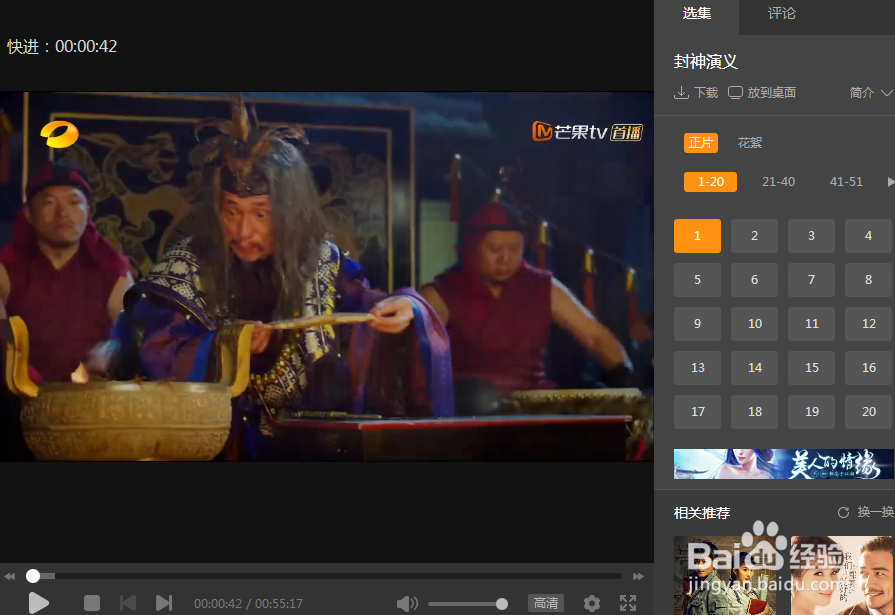Go to previous episode
The image size is (895, 615).
point(128,603)
